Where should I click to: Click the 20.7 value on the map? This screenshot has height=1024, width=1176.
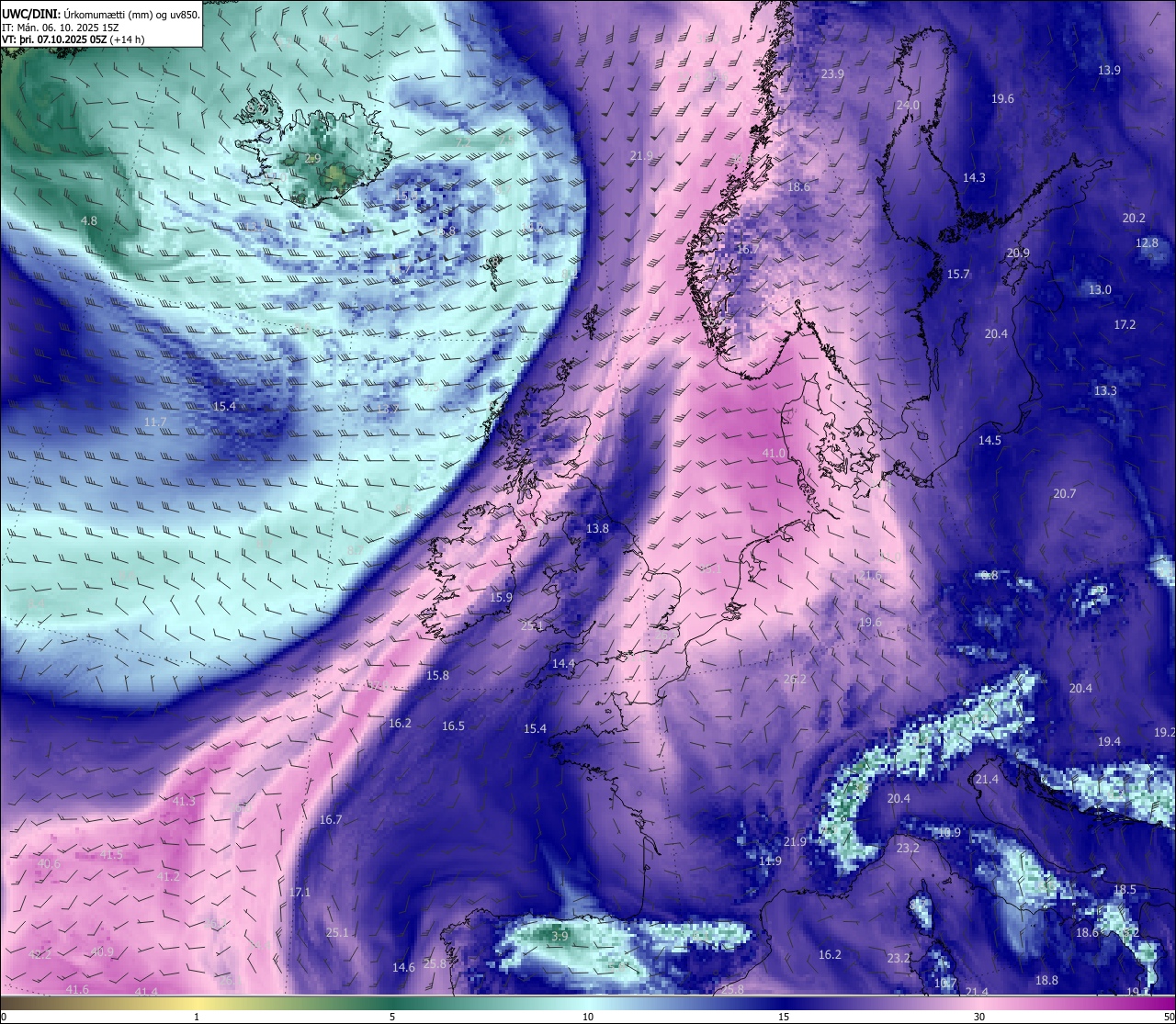click(1064, 494)
